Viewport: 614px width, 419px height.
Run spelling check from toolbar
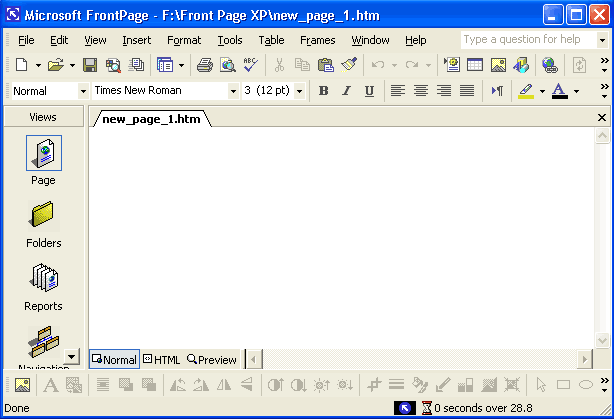(x=250, y=65)
